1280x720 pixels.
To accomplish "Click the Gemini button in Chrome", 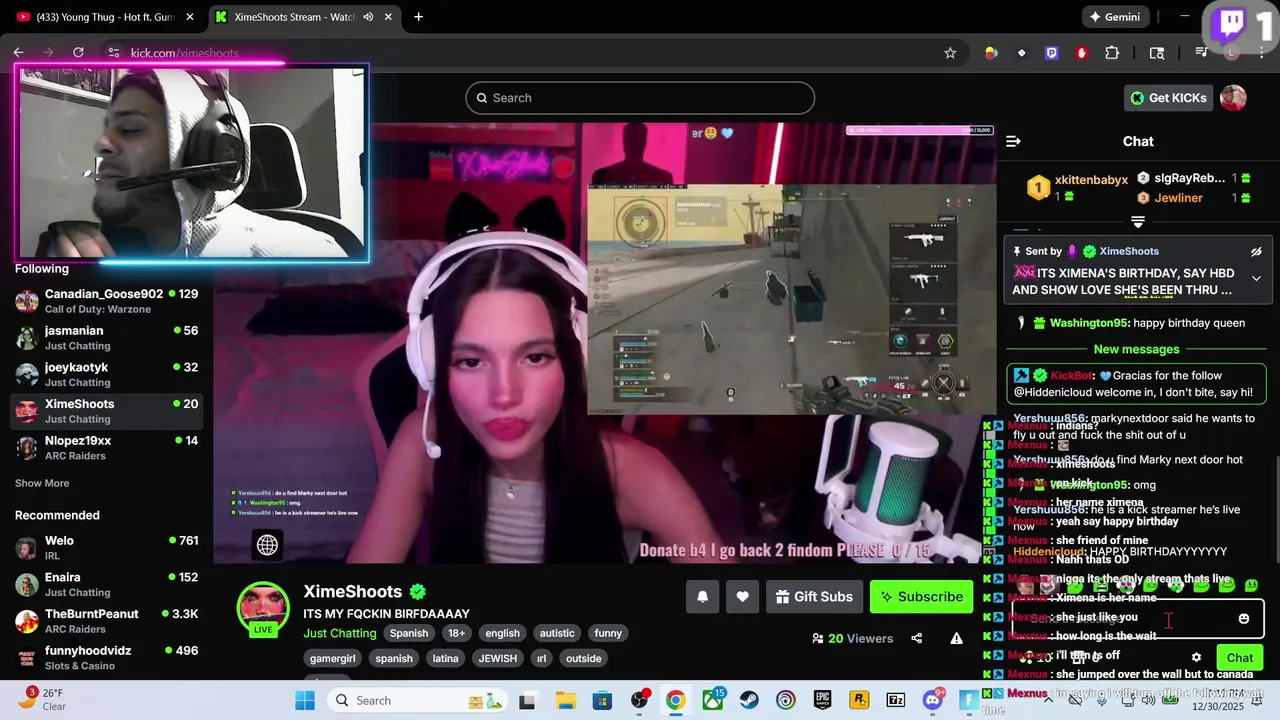I will pos(1116,17).
